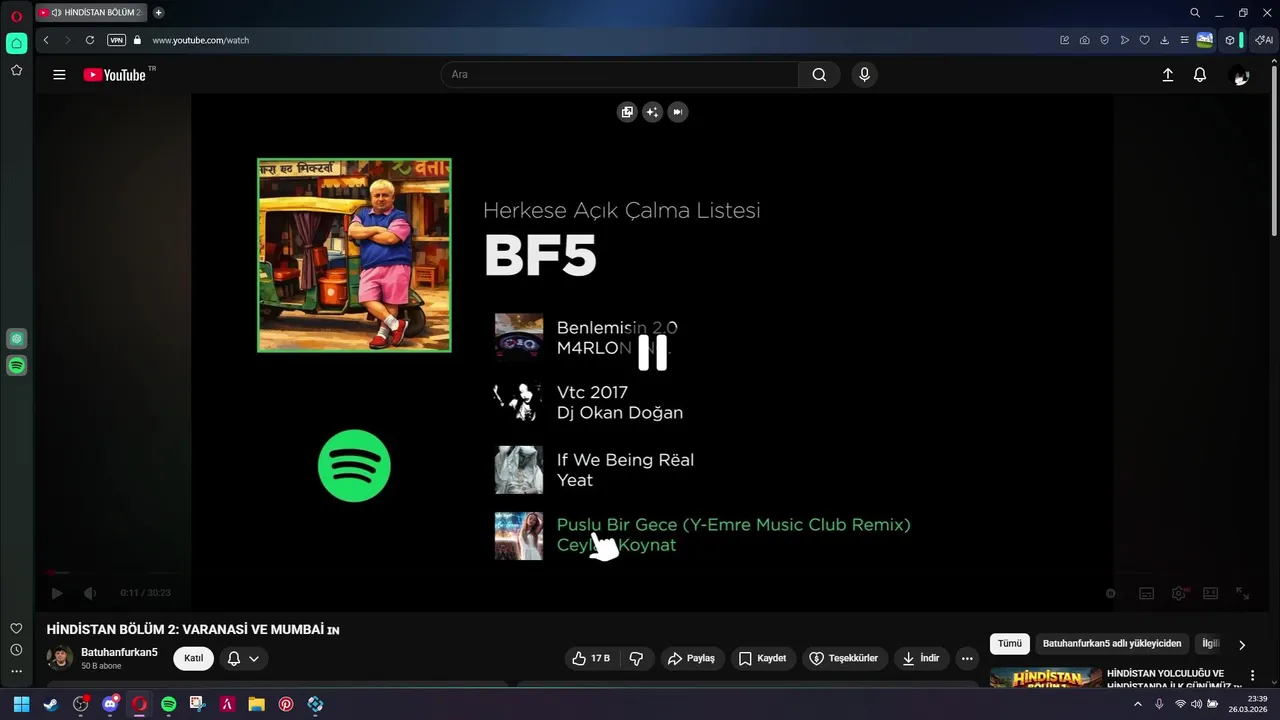Screen dimensions: 1280x720
Task: Click the Katıl join button
Action: tap(193, 658)
